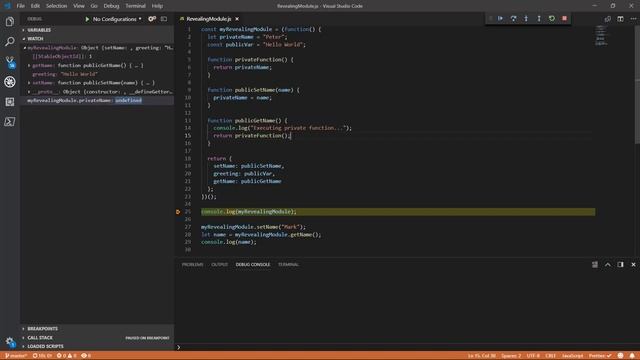Click the Prettier status bar item
Image resolution: width=640 pixels, height=360 pixels.
[x=600, y=356]
